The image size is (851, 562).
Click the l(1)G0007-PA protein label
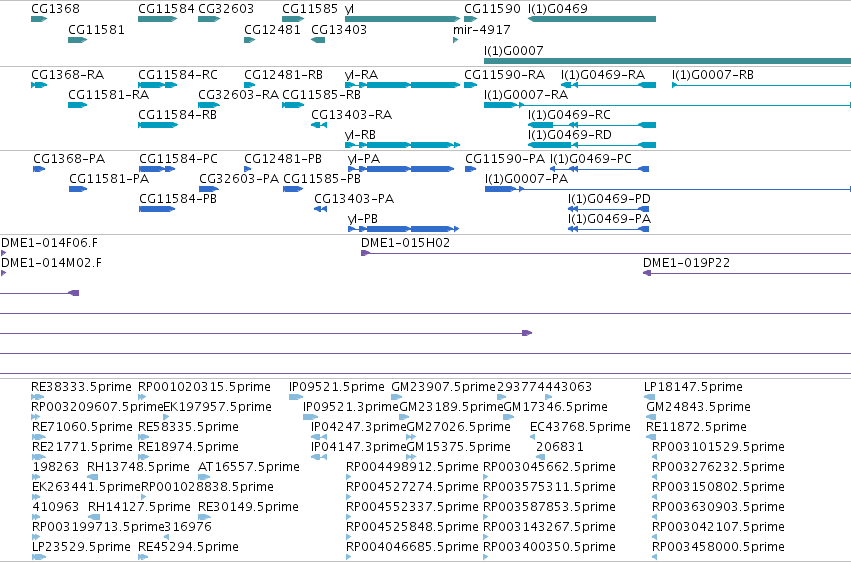(527, 179)
